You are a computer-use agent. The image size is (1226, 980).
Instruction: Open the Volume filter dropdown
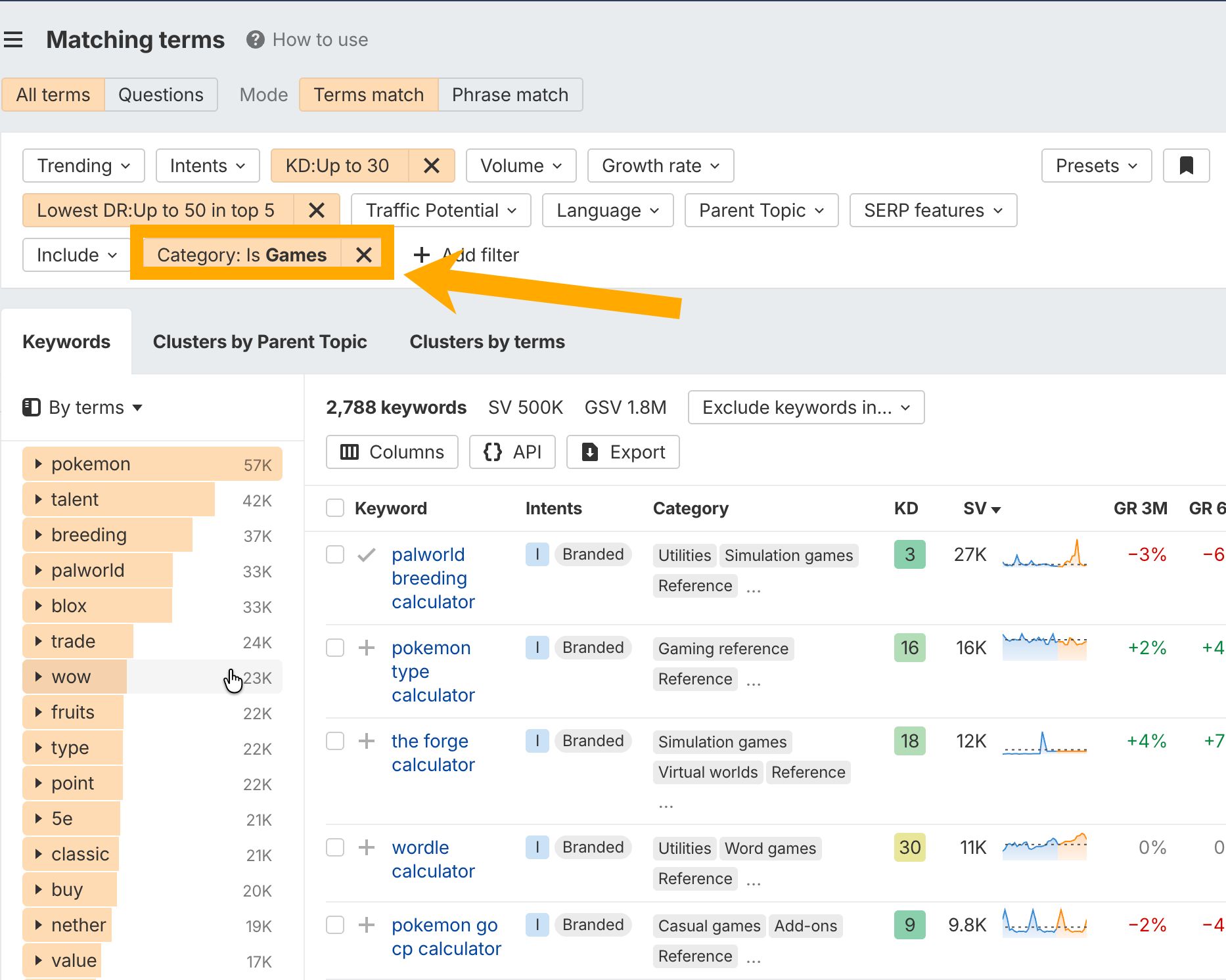[x=521, y=166]
